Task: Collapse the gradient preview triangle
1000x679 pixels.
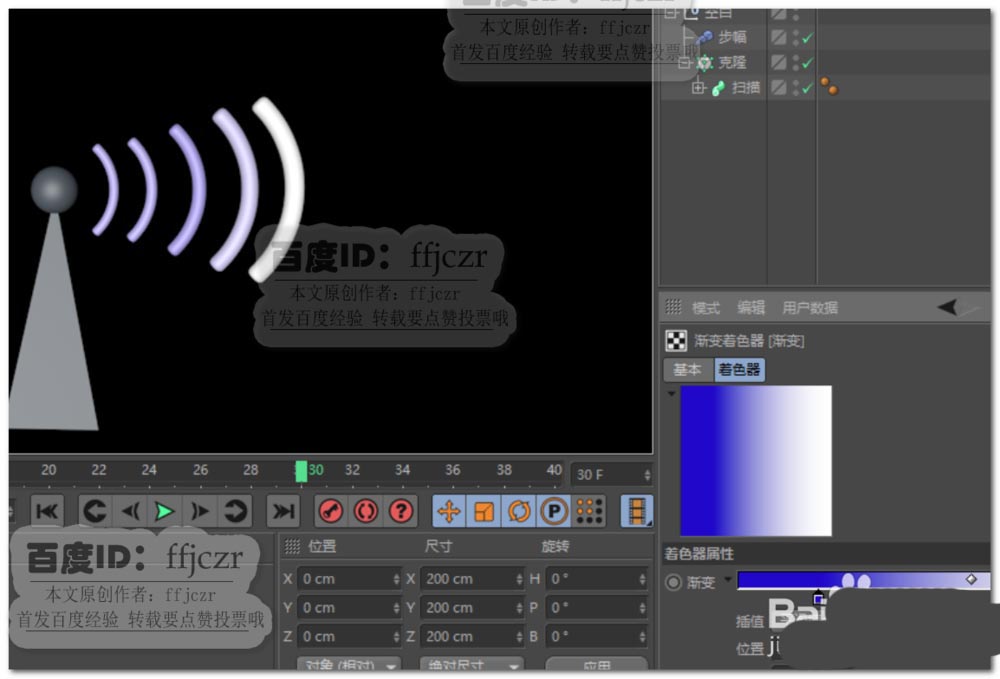Action: 671,394
